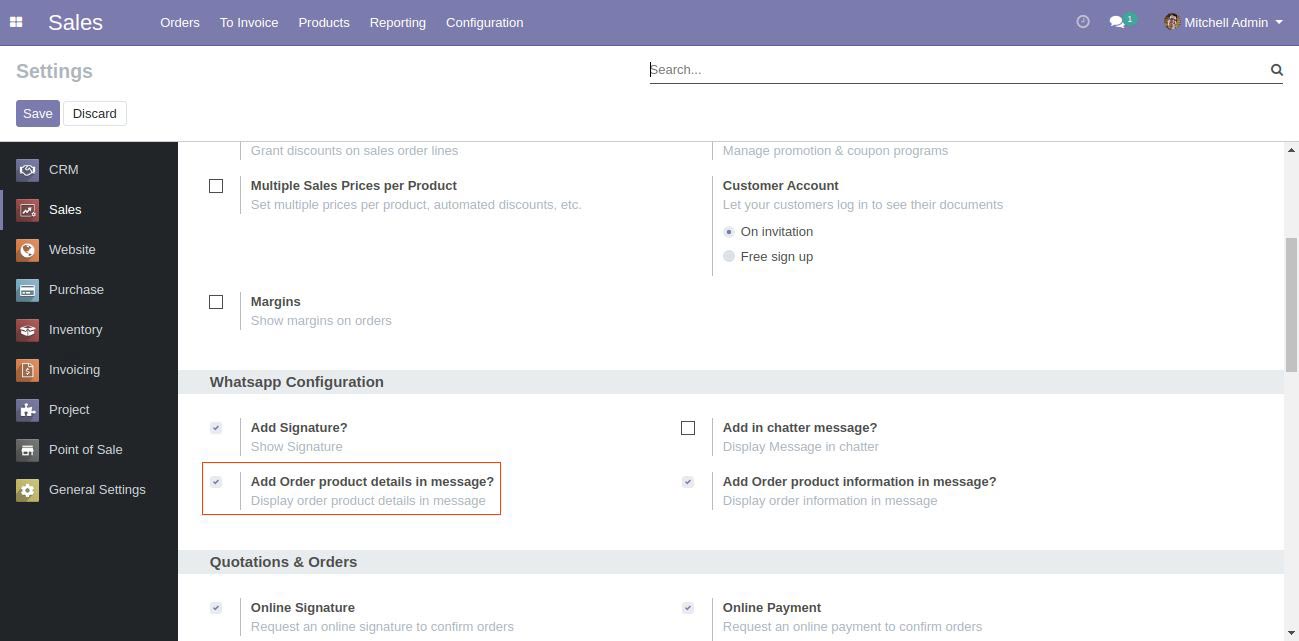Click the scrollbar up arrow
The height and width of the screenshot is (641, 1299).
1291,150
